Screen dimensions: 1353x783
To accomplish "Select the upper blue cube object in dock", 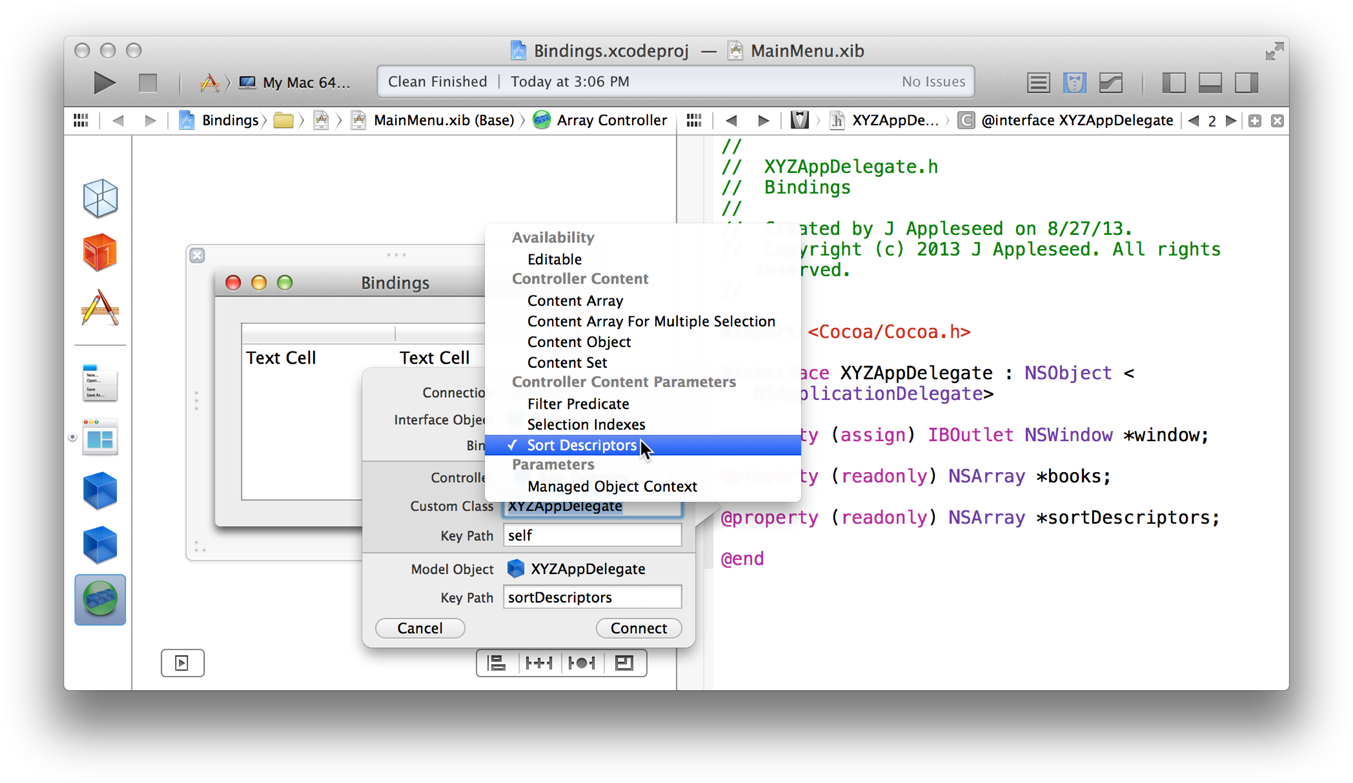I will pyautogui.click(x=100, y=491).
